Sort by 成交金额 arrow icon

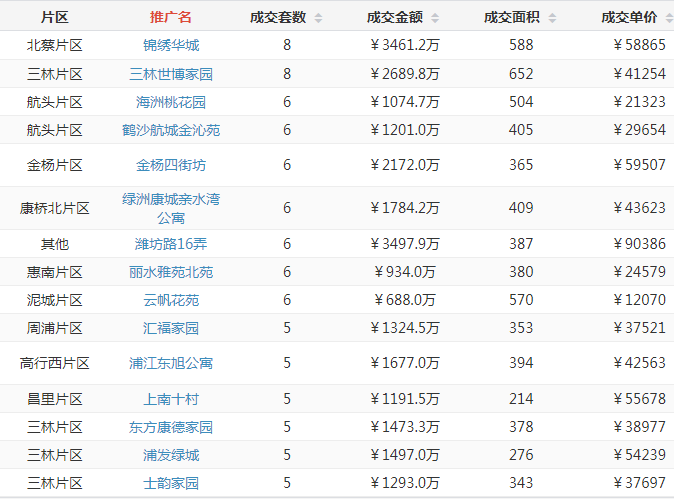(435, 18)
